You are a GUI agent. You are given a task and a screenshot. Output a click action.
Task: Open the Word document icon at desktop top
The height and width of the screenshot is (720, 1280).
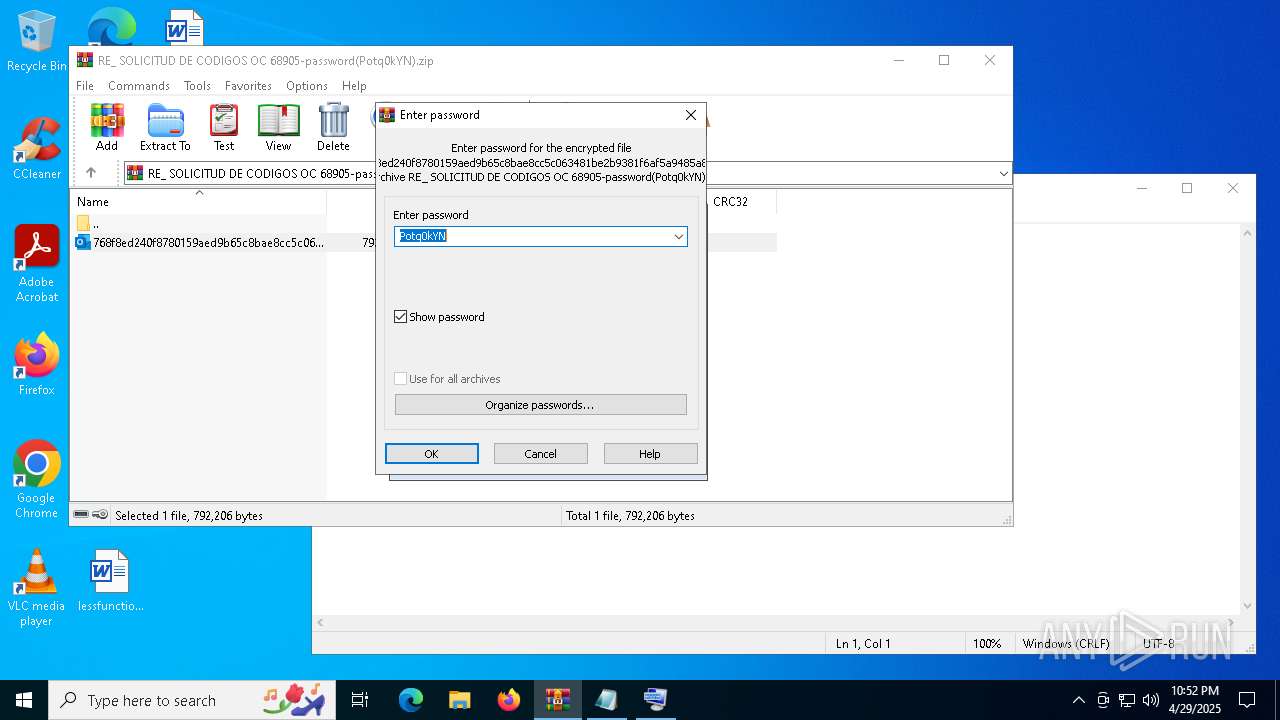[x=184, y=27]
